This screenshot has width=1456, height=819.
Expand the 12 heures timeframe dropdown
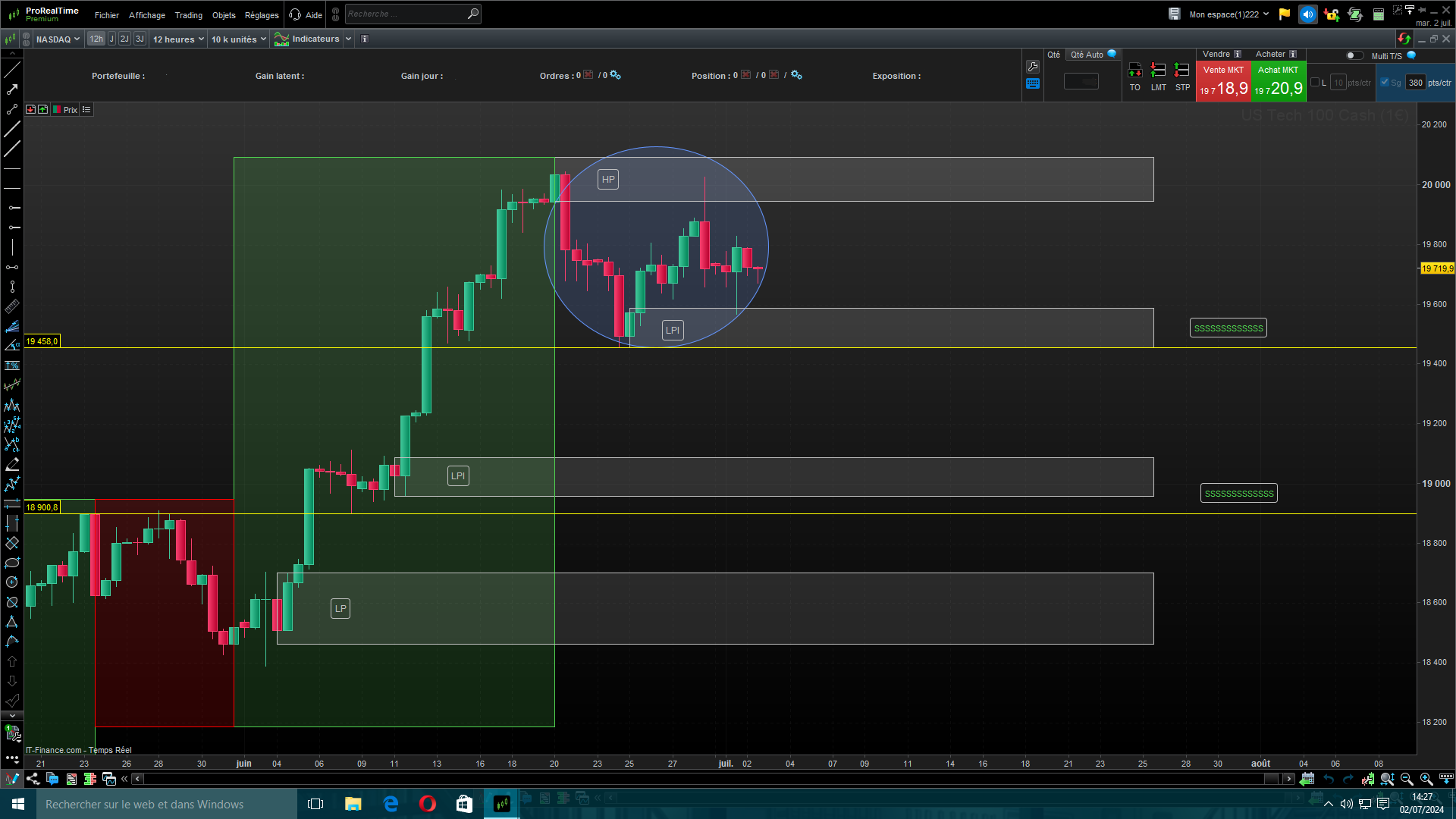click(178, 39)
